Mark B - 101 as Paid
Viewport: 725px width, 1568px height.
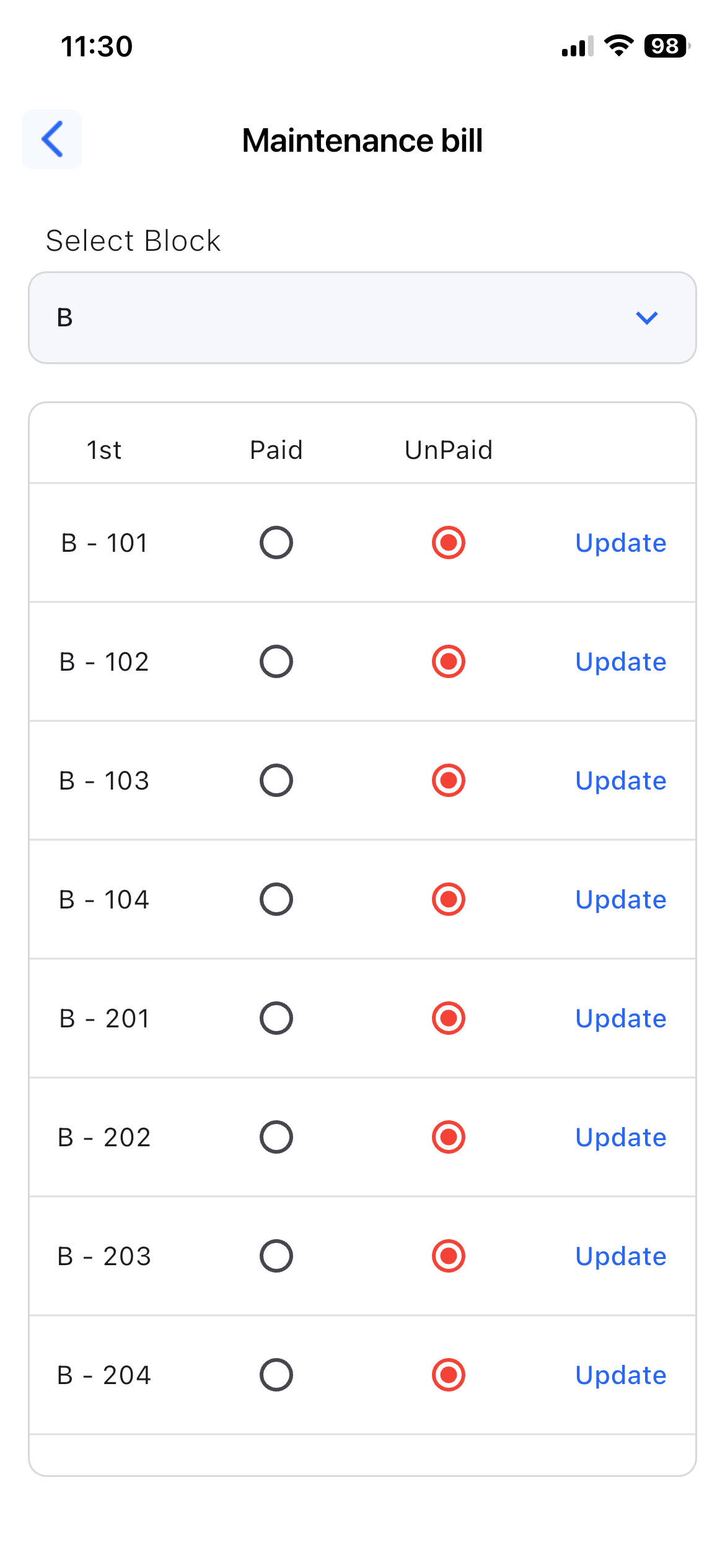(276, 543)
